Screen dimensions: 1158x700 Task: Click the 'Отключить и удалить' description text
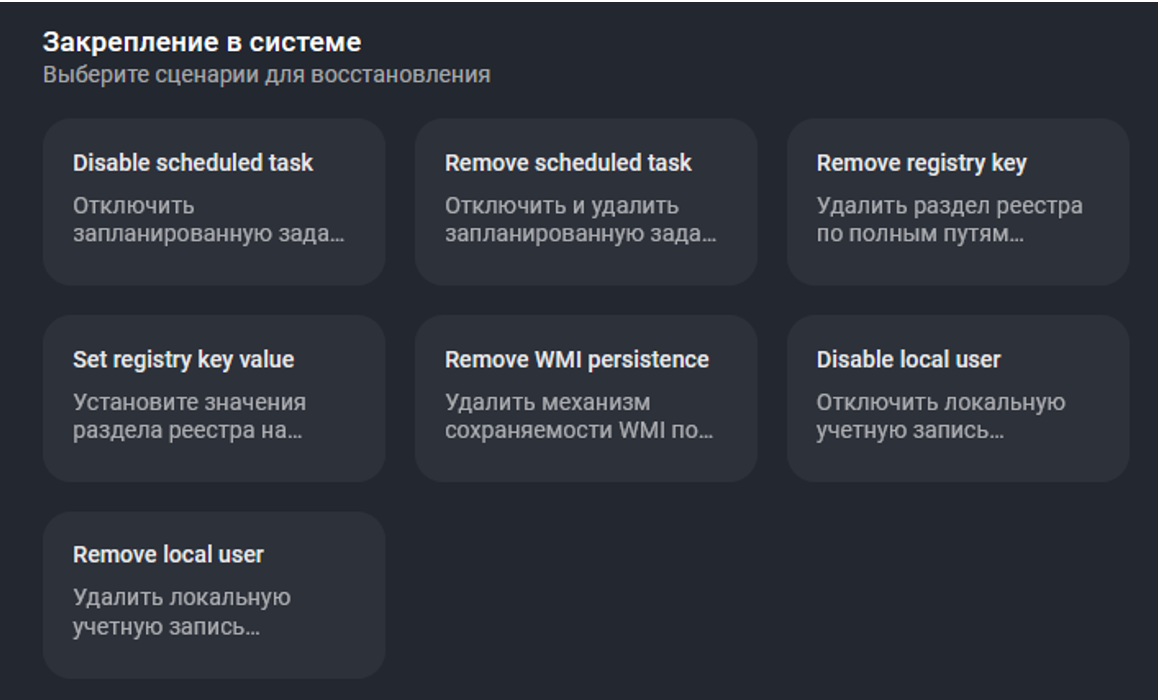tap(561, 206)
